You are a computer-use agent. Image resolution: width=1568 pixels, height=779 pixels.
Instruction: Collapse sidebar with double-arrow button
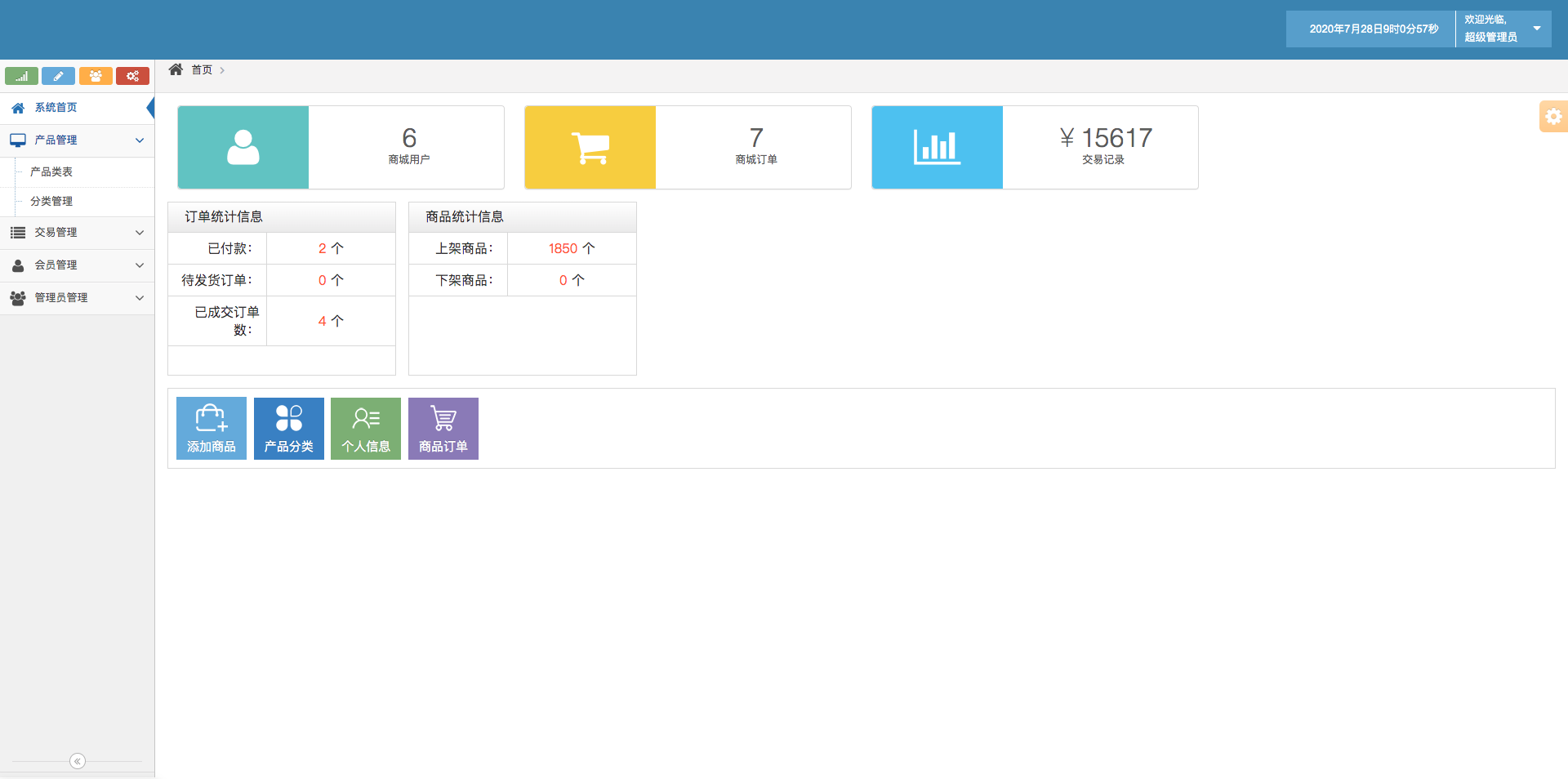point(78,761)
